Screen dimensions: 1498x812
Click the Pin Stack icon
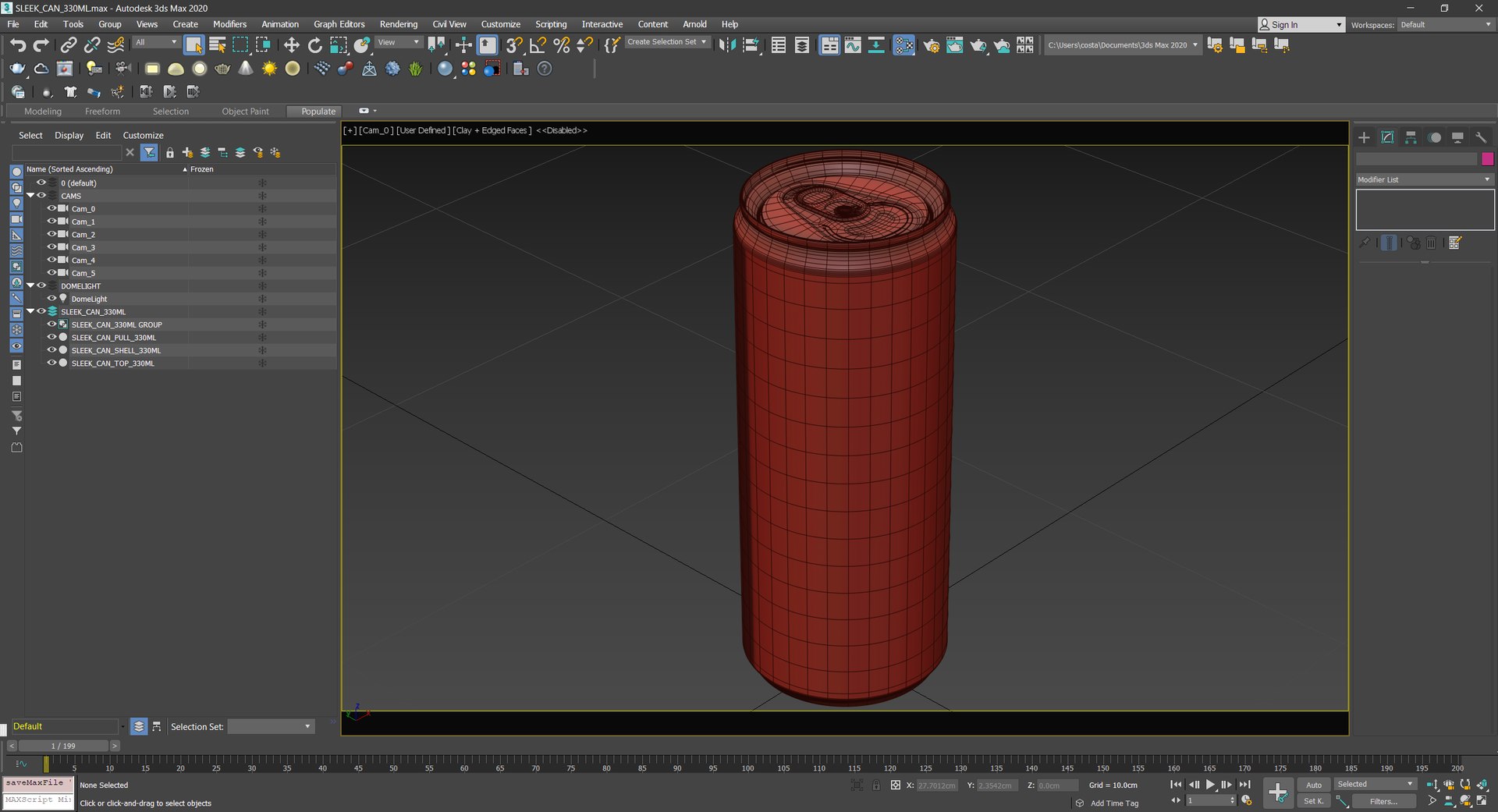click(x=1364, y=243)
